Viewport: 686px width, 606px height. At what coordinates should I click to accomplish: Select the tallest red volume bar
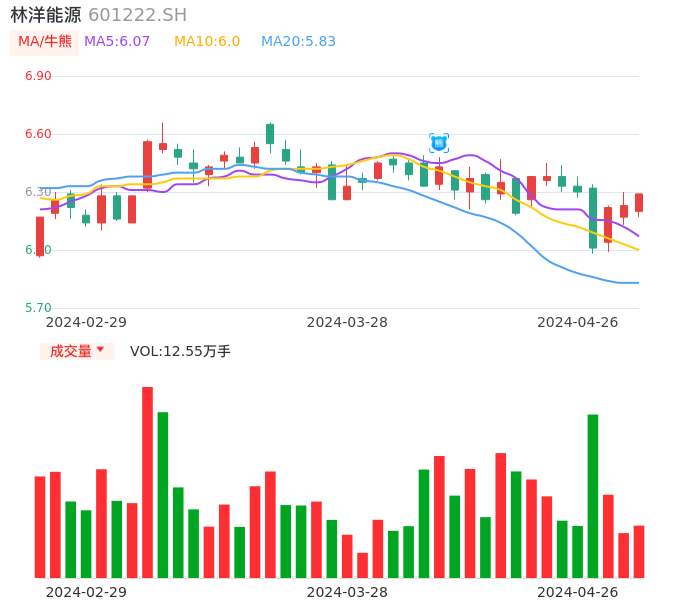pos(147,482)
